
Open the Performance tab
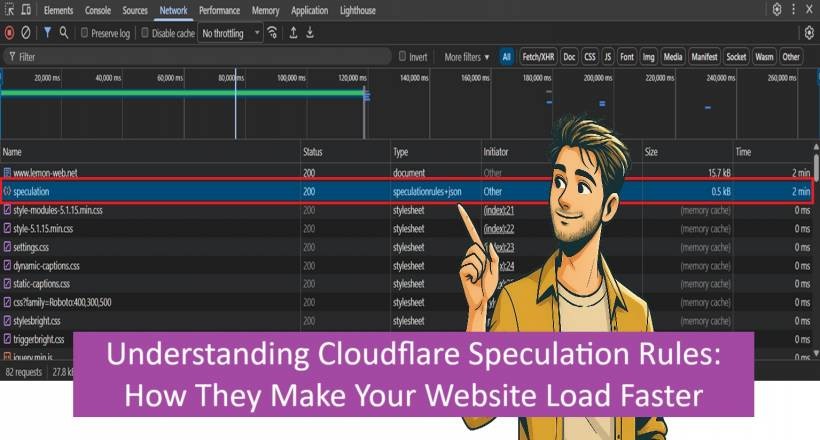coord(220,10)
